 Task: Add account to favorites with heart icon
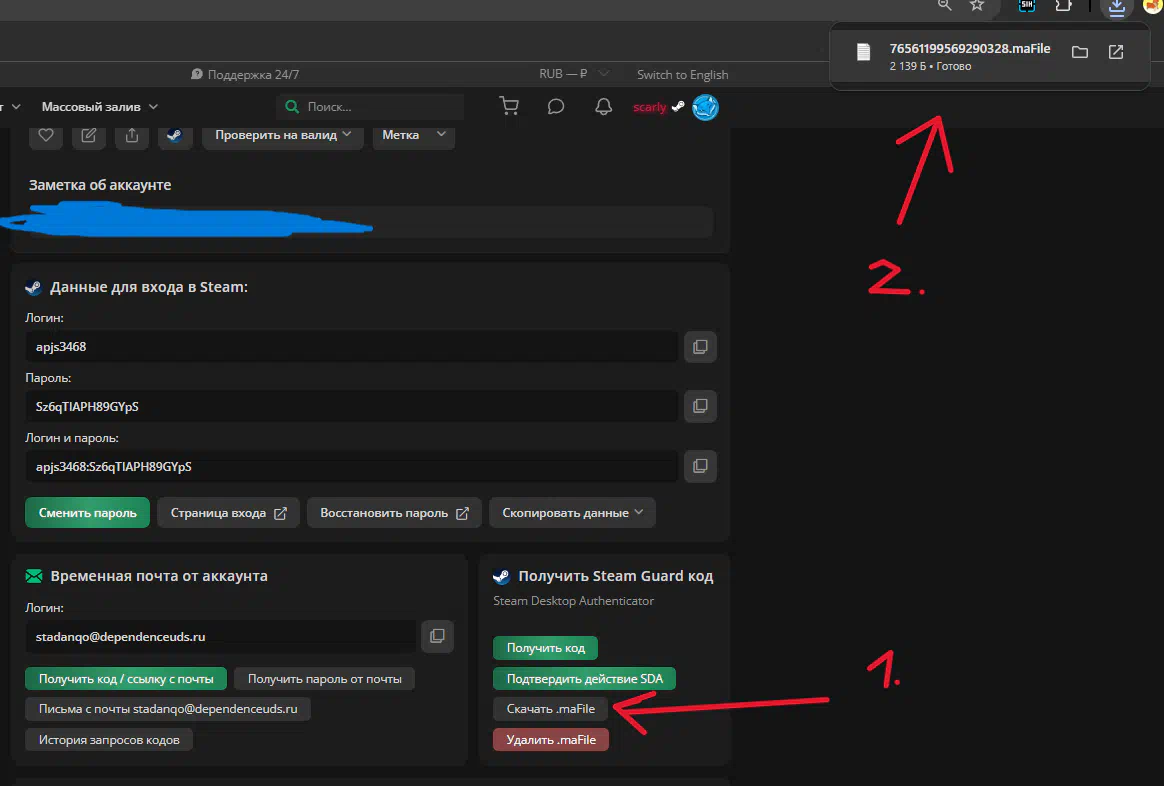46,135
